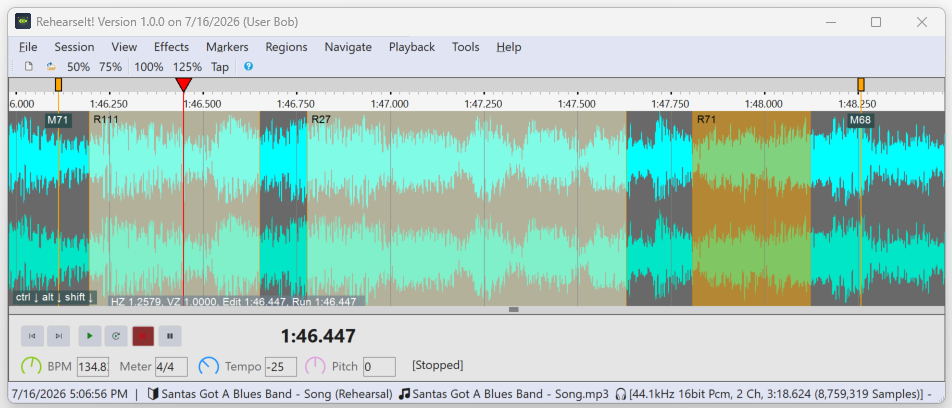The height and width of the screenshot is (408, 952).
Task: Click the splitter grip below the waveform
Action: tap(514, 310)
